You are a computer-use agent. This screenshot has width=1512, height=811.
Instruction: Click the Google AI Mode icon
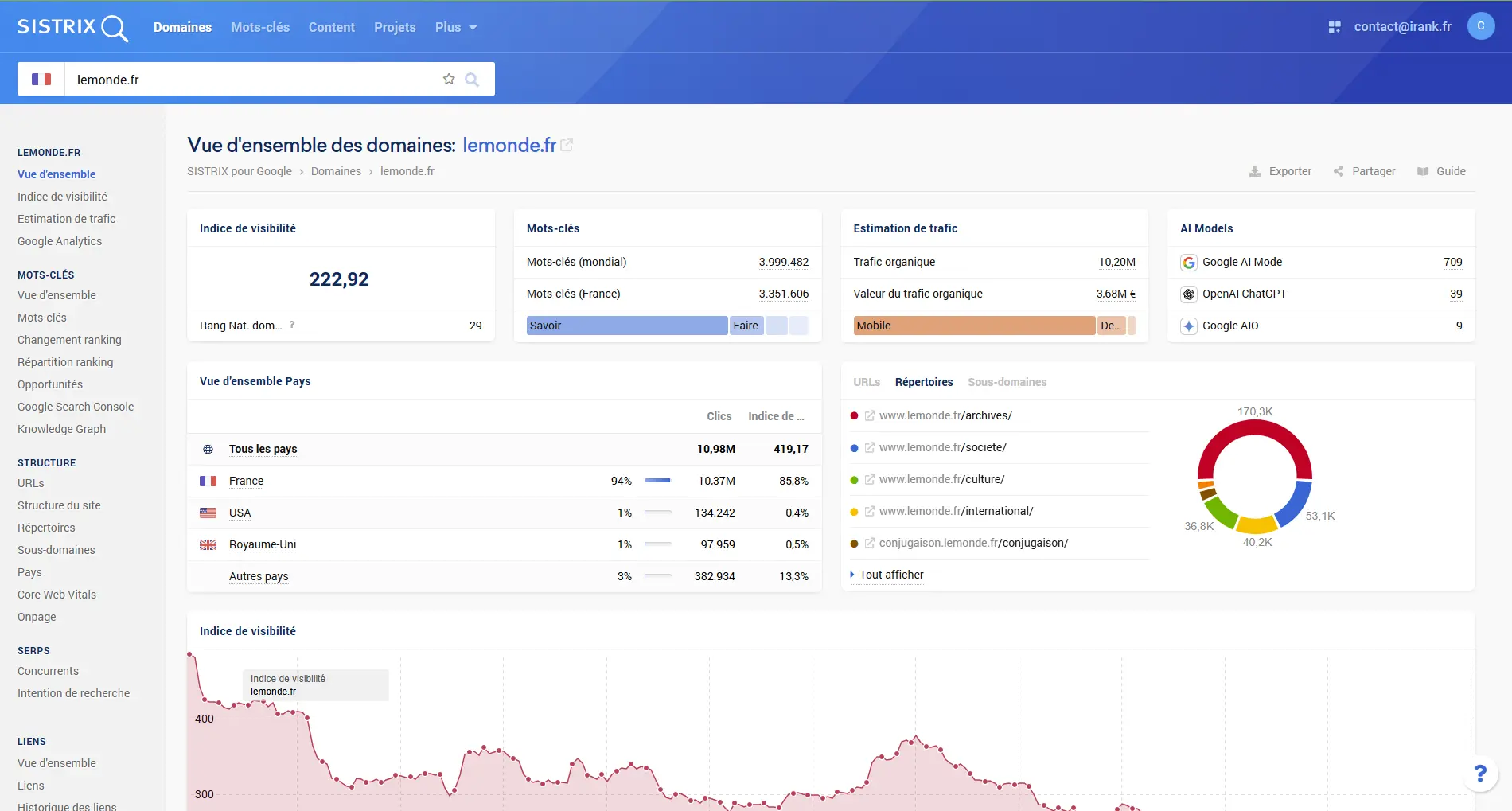point(1189,263)
